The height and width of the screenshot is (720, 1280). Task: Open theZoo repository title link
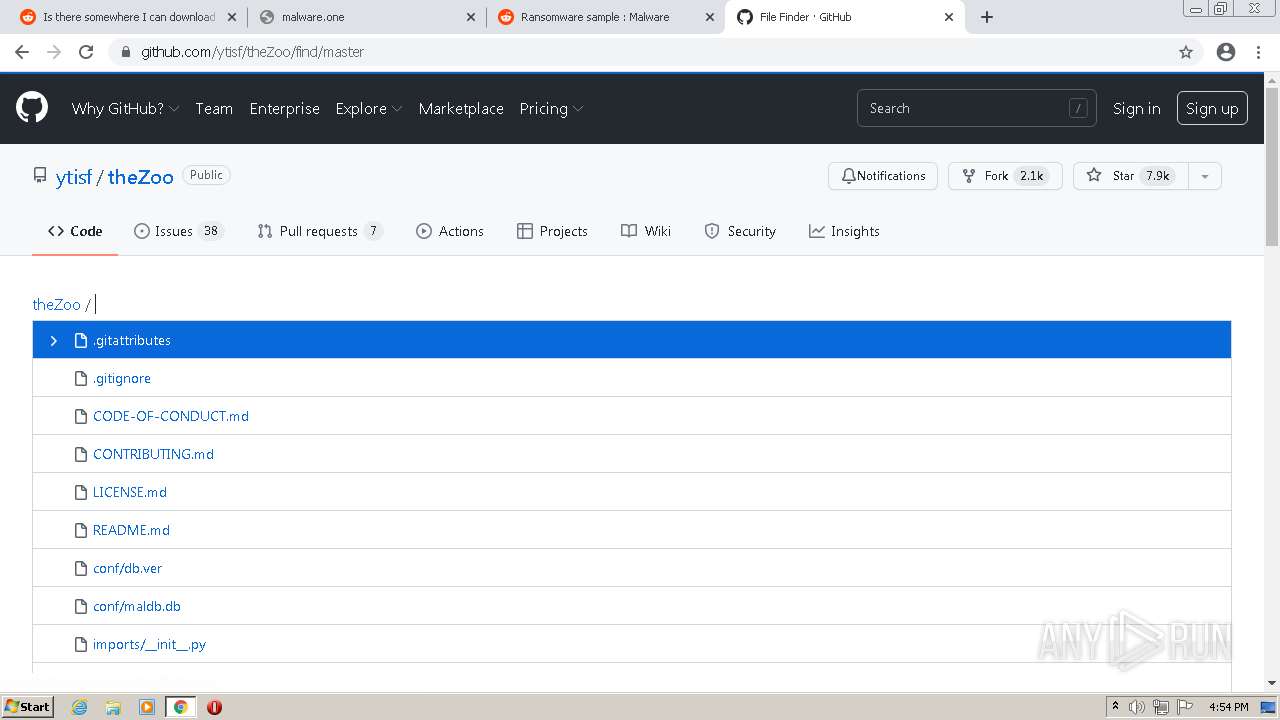[140, 177]
